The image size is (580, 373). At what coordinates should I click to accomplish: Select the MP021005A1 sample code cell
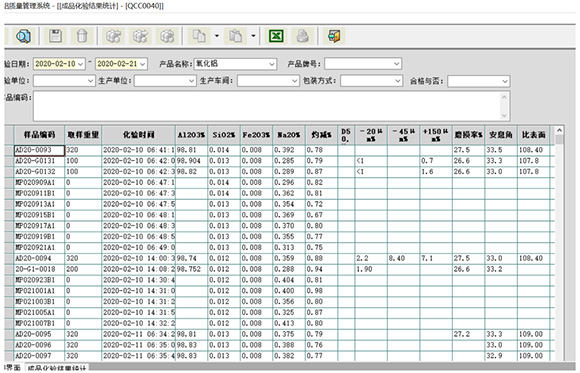point(39,312)
